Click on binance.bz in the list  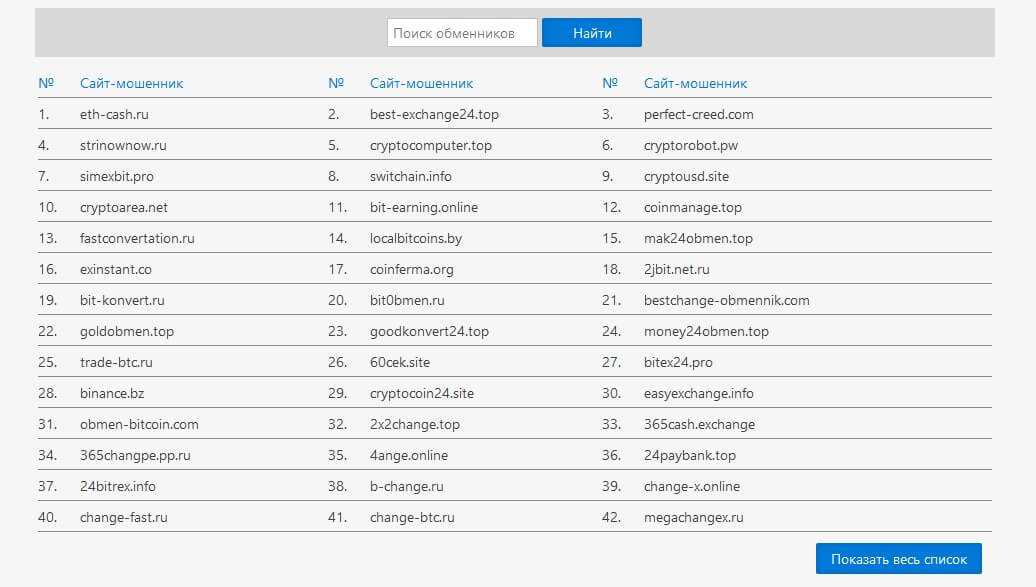pyautogui.click(x=112, y=394)
